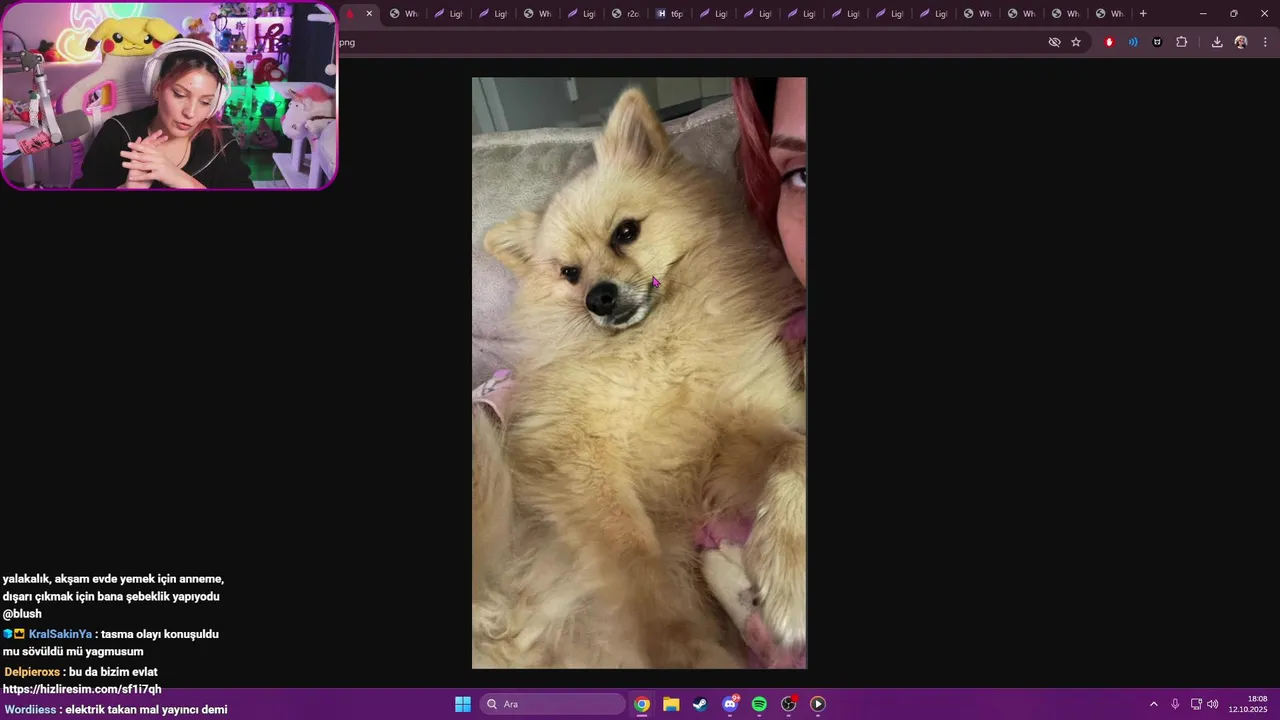The height and width of the screenshot is (720, 1280).
Task: Open File Explorer from the taskbar
Action: point(671,704)
